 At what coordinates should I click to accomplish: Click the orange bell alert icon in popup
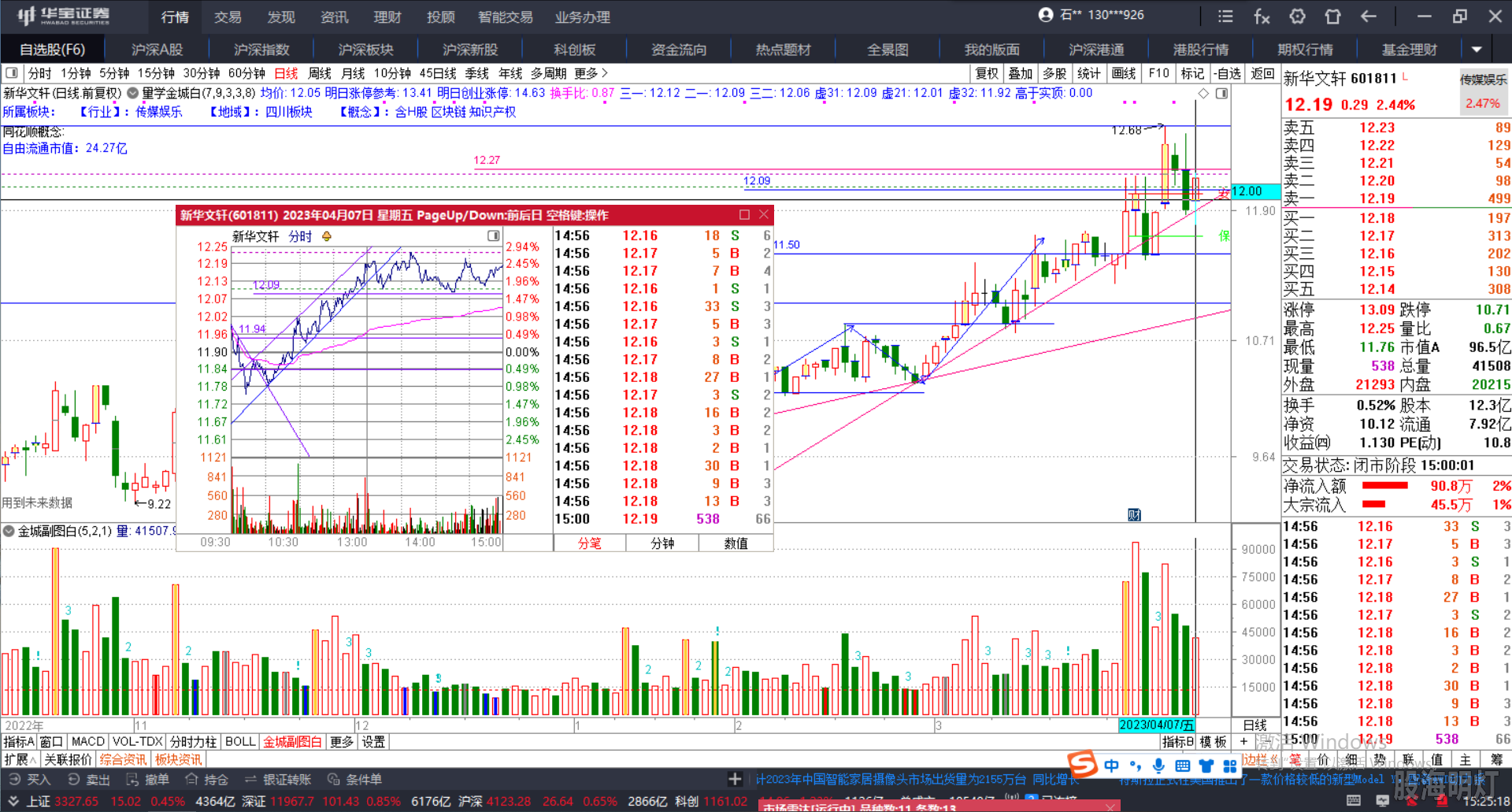coord(326,236)
